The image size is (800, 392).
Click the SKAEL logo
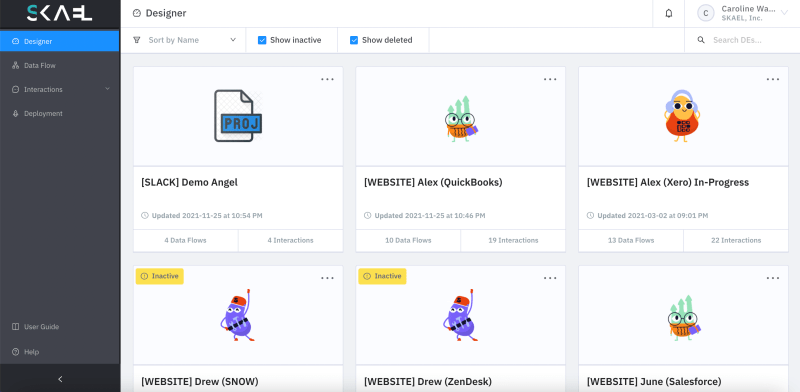(x=60, y=13)
